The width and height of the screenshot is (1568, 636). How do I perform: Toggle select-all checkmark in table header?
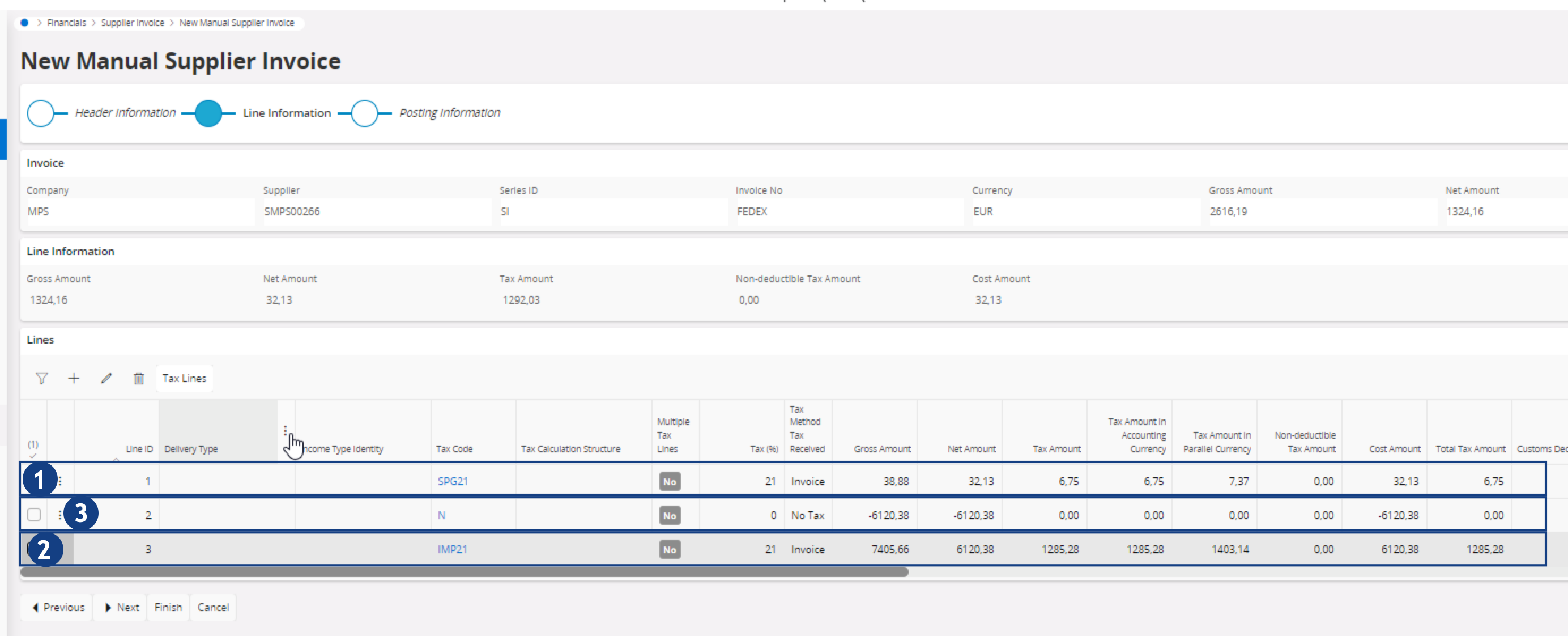click(33, 455)
